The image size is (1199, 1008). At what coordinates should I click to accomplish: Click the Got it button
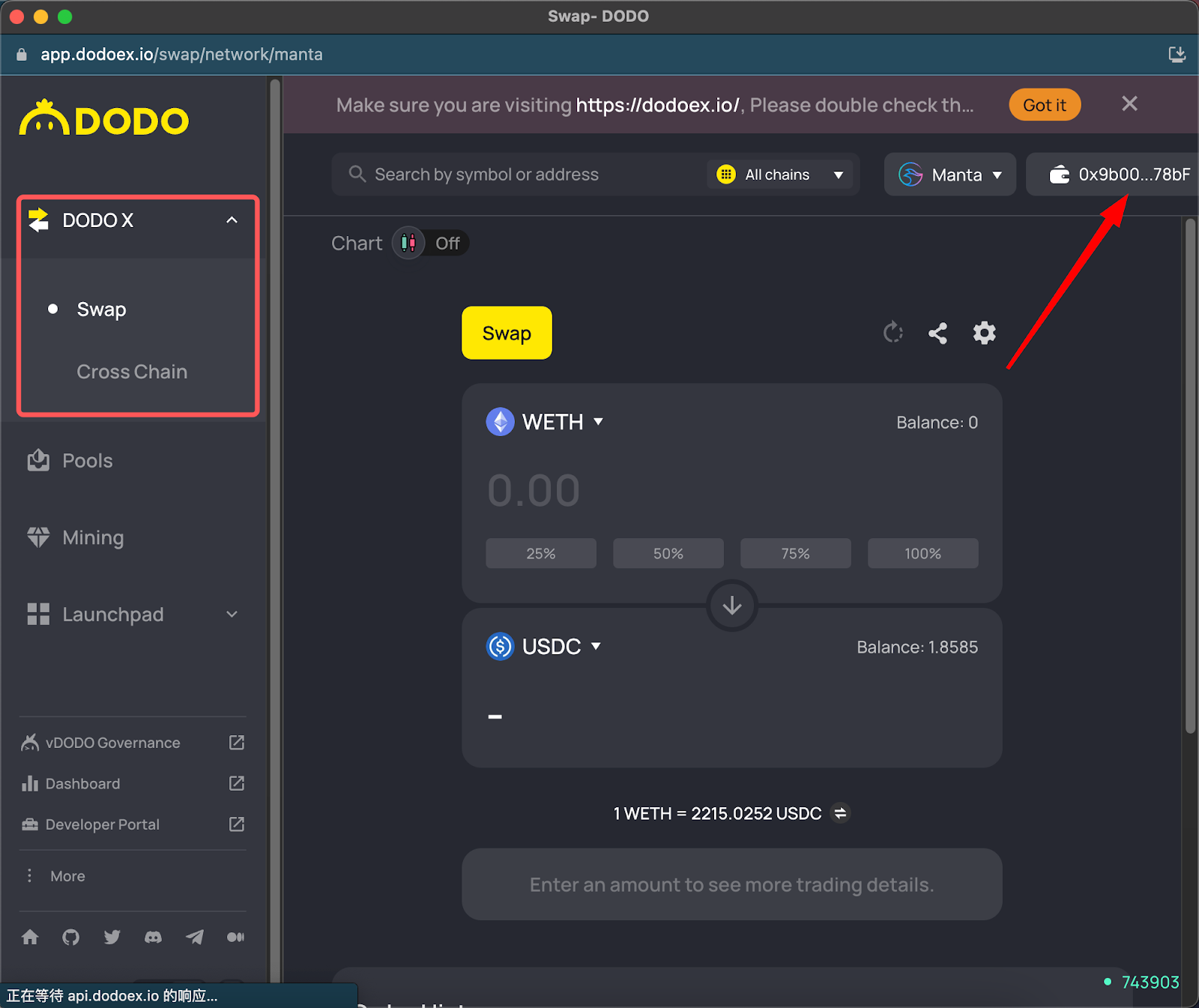(1045, 105)
